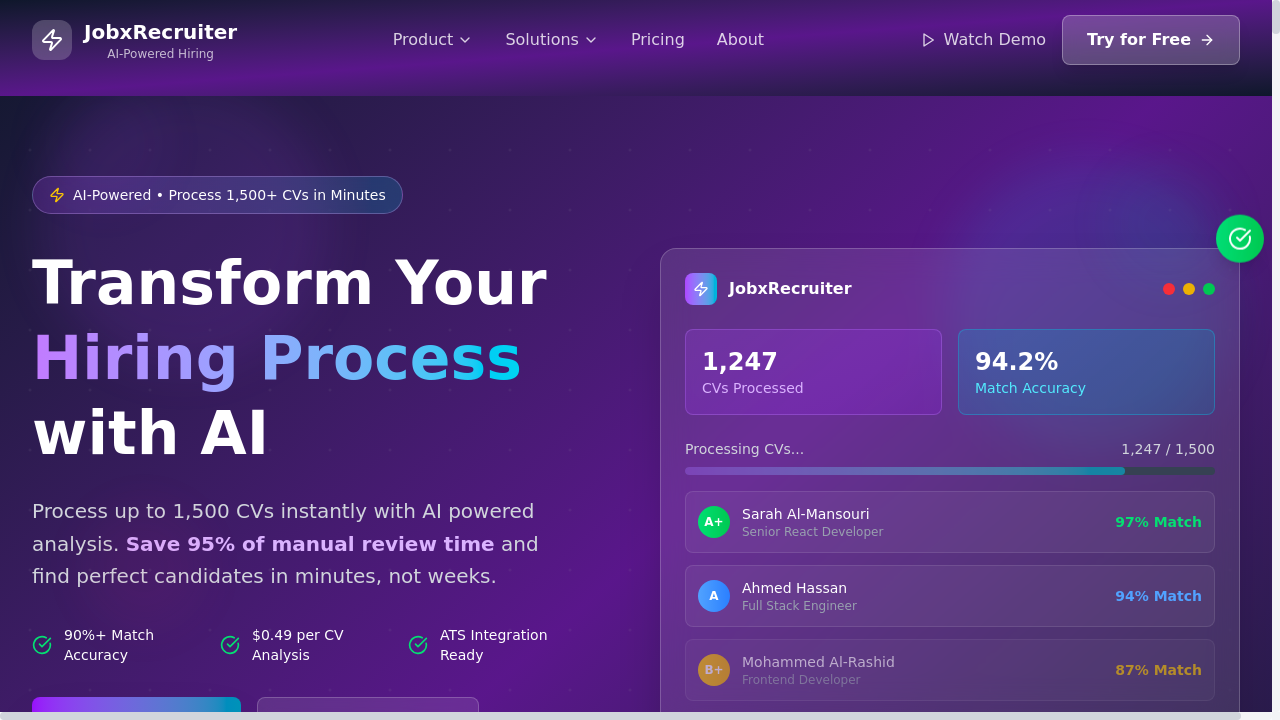Expand the Solutions dropdown menu
The image size is (1280, 720).
coord(551,40)
